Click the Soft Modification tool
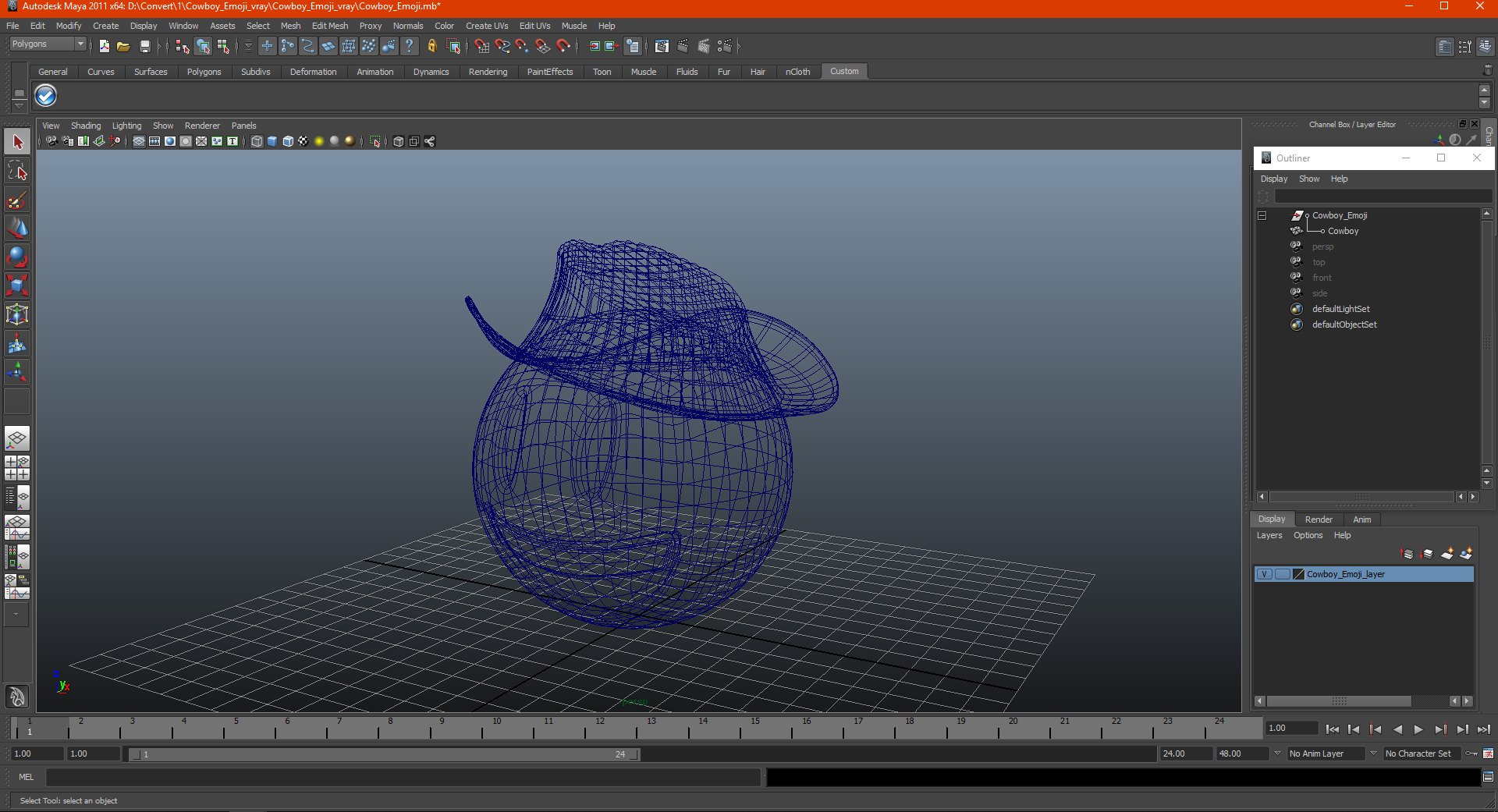1498x812 pixels. (17, 343)
